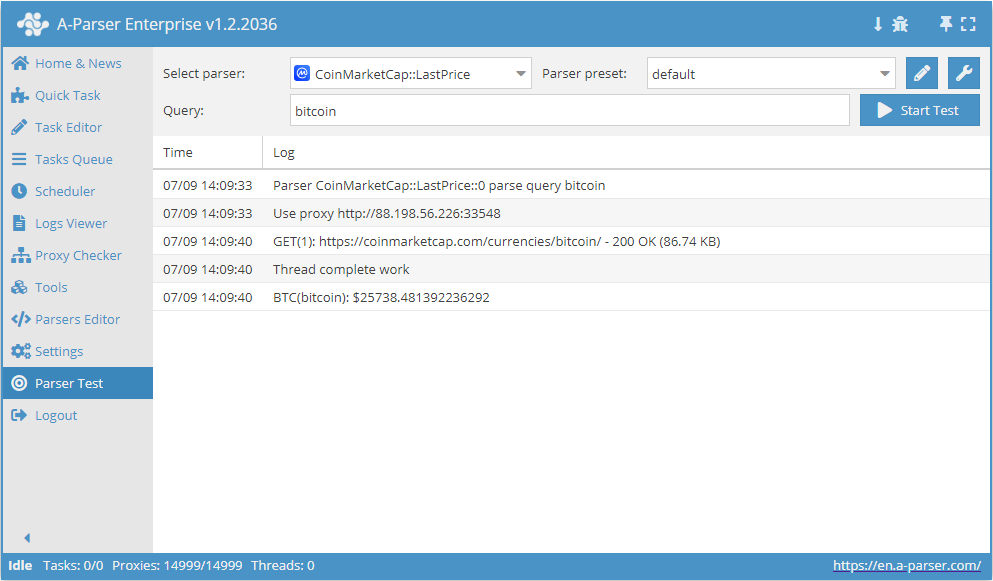
Task: Click the pin icon in title bar
Action: coord(945,24)
